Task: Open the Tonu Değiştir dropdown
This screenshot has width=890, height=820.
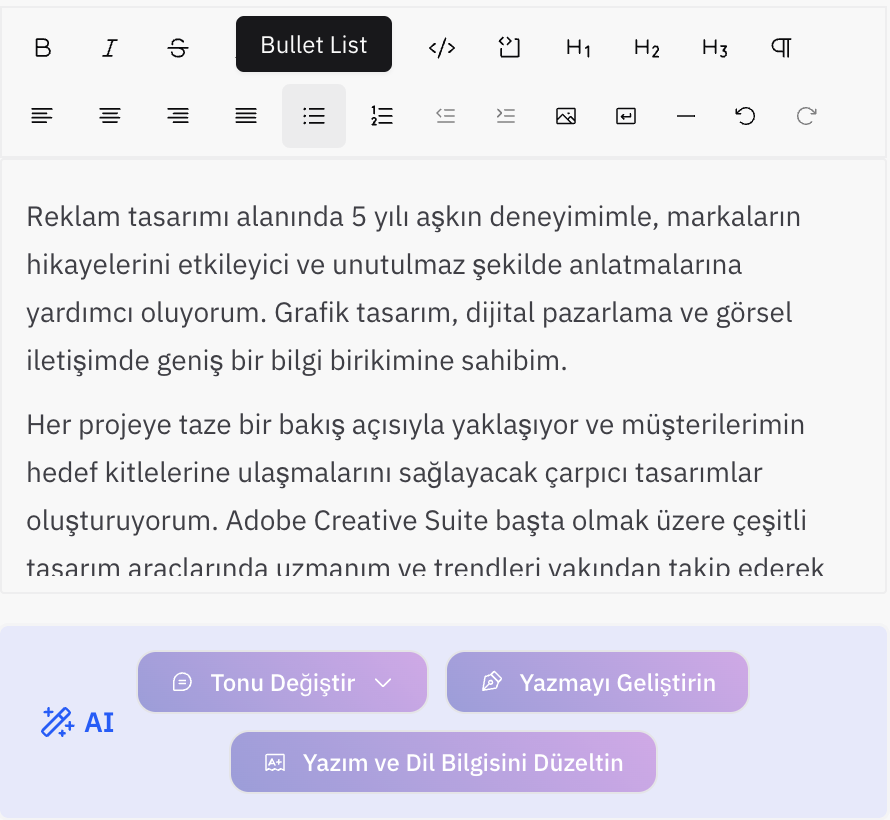Action: click(282, 682)
